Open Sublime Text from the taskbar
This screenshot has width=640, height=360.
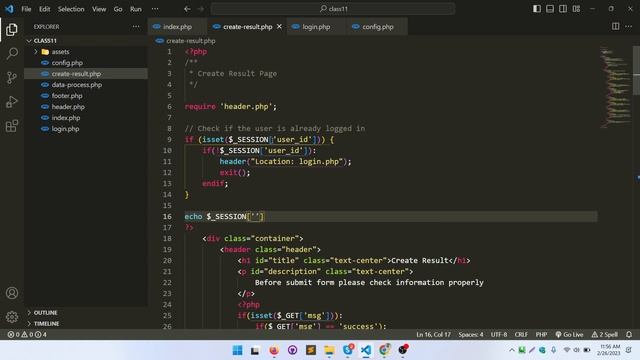pyautogui.click(x=311, y=350)
